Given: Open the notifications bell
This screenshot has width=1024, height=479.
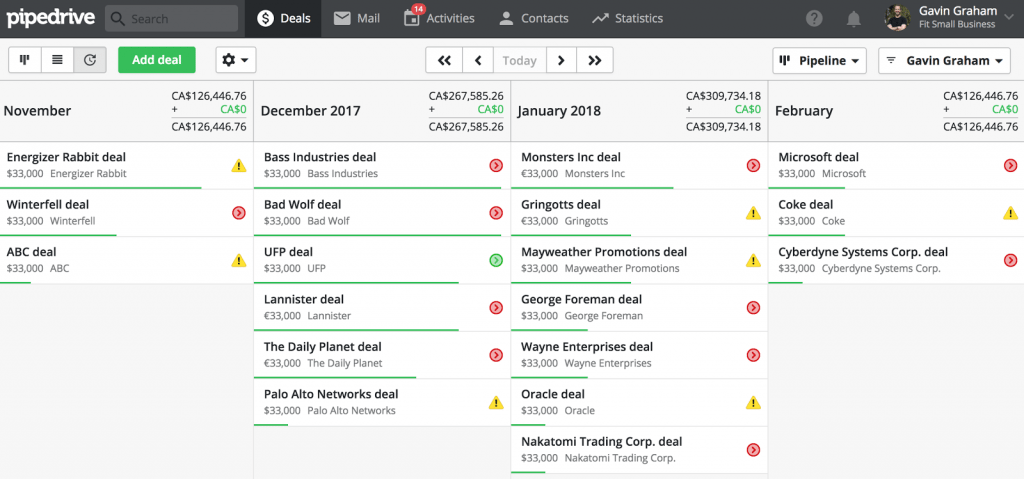Looking at the screenshot, I should tap(853, 19).
